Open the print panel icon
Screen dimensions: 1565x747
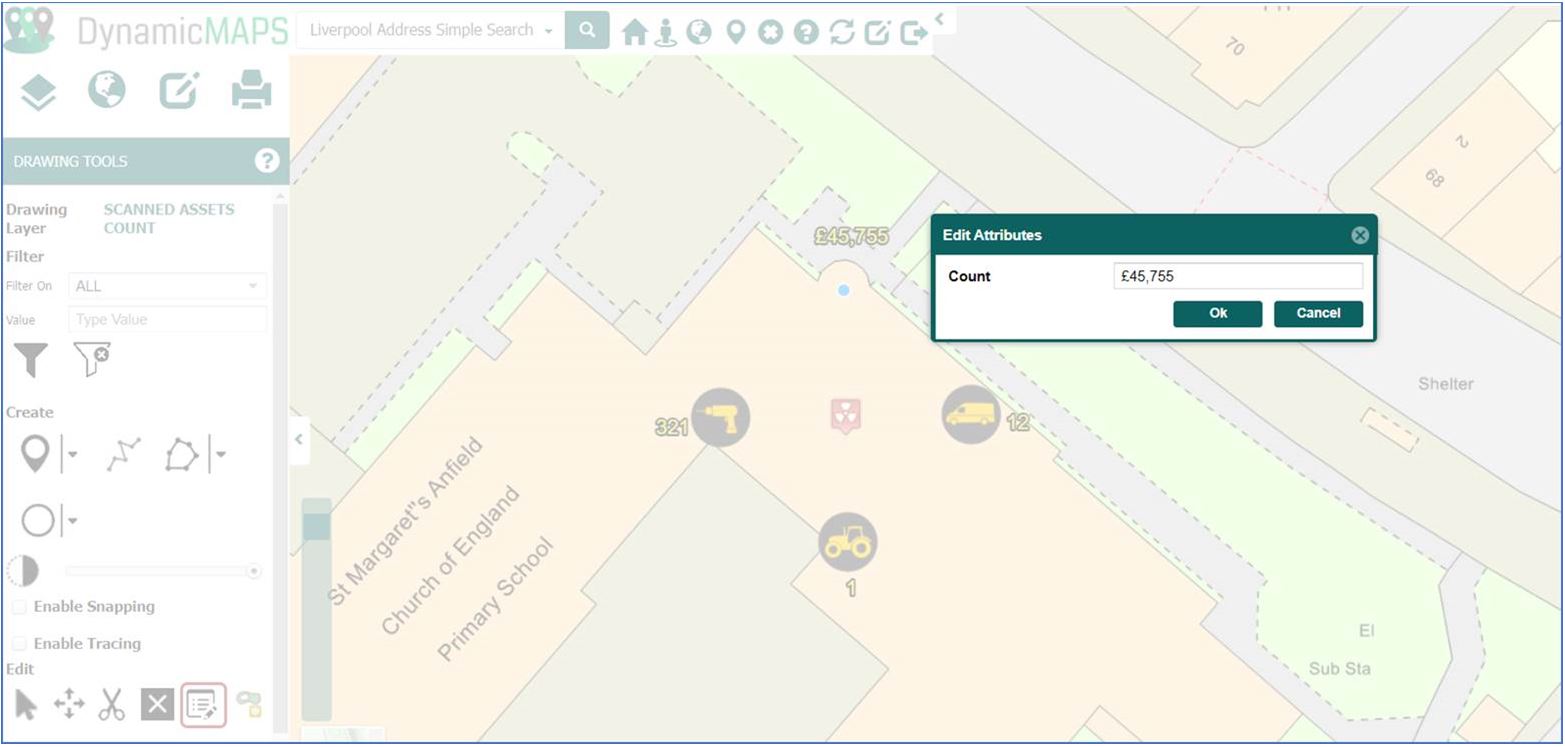[251, 90]
